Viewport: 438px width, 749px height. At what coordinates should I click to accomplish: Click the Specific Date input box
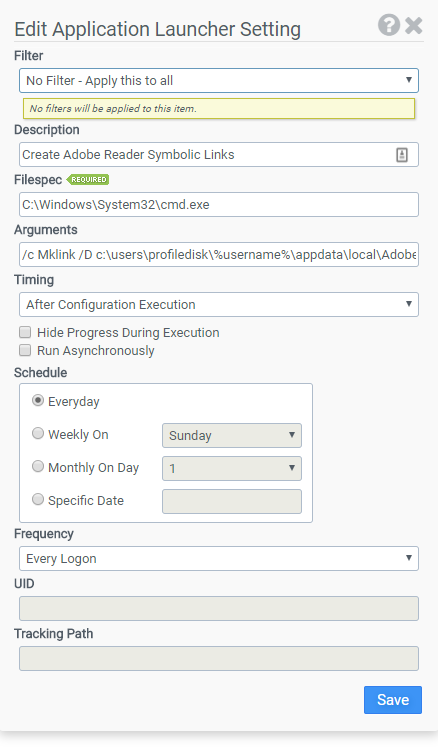click(232, 501)
